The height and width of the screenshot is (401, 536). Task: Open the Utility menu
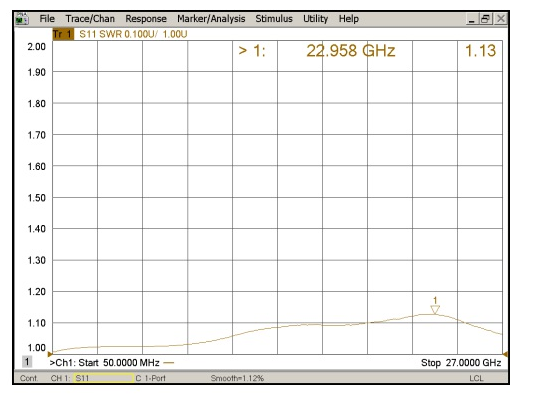[316, 19]
